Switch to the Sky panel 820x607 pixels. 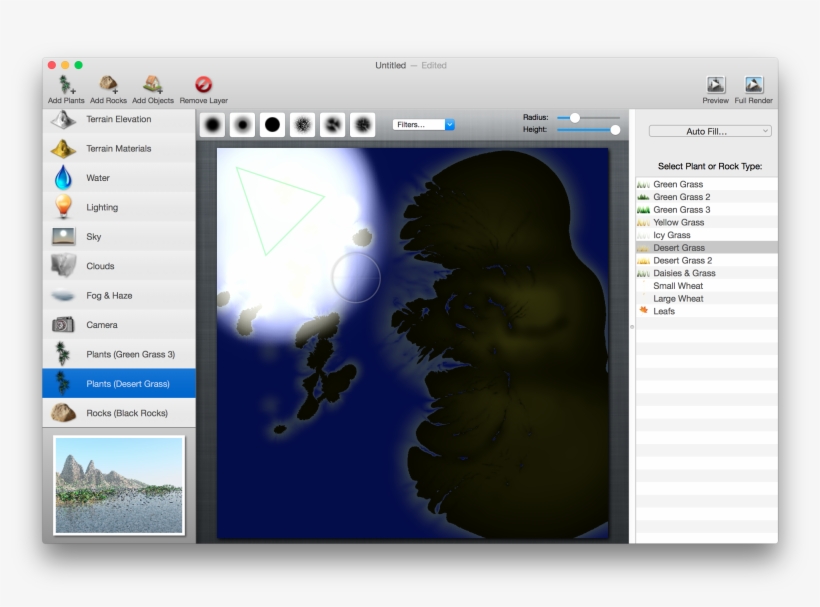tap(119, 236)
